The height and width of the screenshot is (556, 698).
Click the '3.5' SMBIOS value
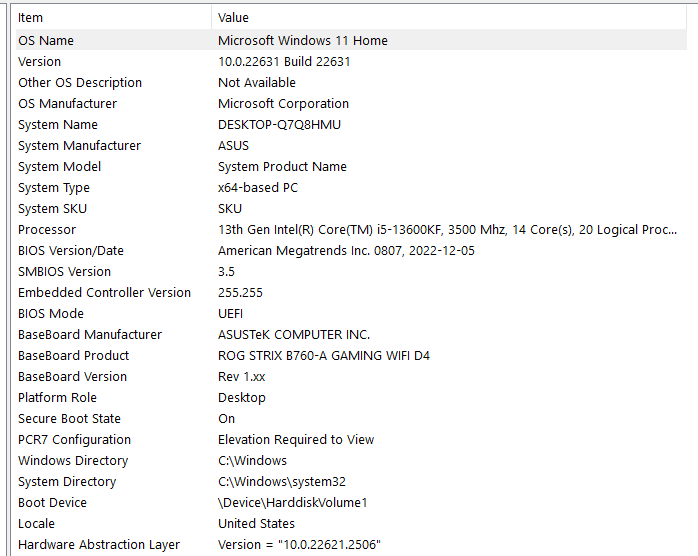pos(226,272)
